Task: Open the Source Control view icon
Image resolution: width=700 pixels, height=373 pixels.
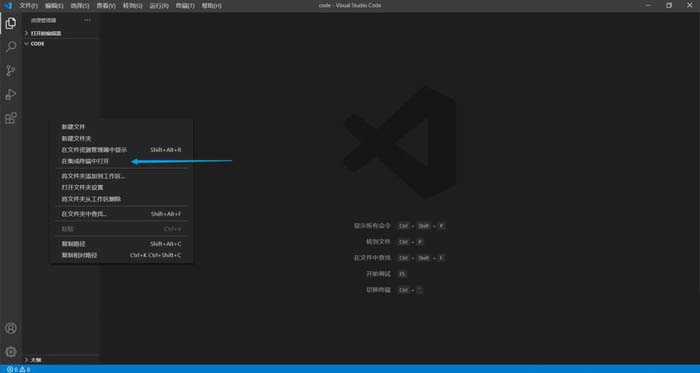Action: click(11, 70)
